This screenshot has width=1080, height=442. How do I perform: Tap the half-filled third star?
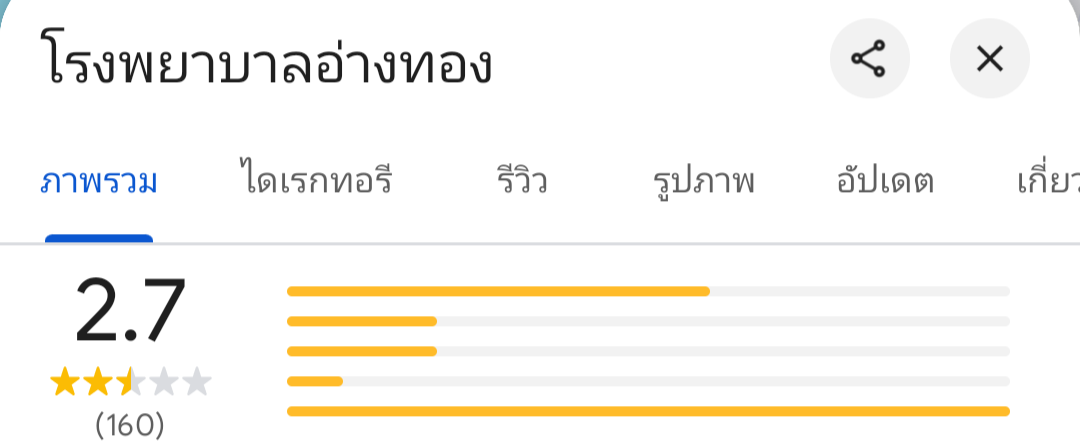coord(131,381)
